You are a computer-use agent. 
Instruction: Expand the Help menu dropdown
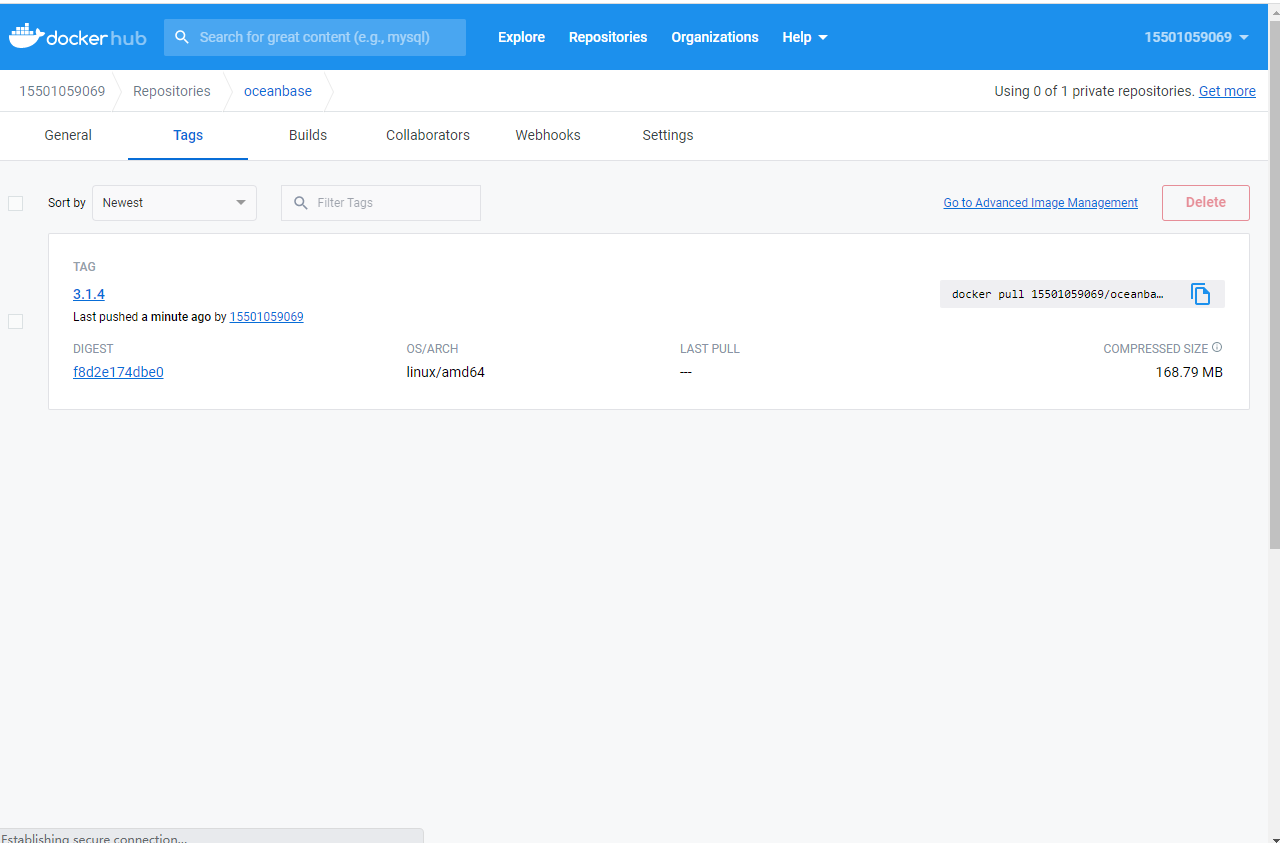805,37
